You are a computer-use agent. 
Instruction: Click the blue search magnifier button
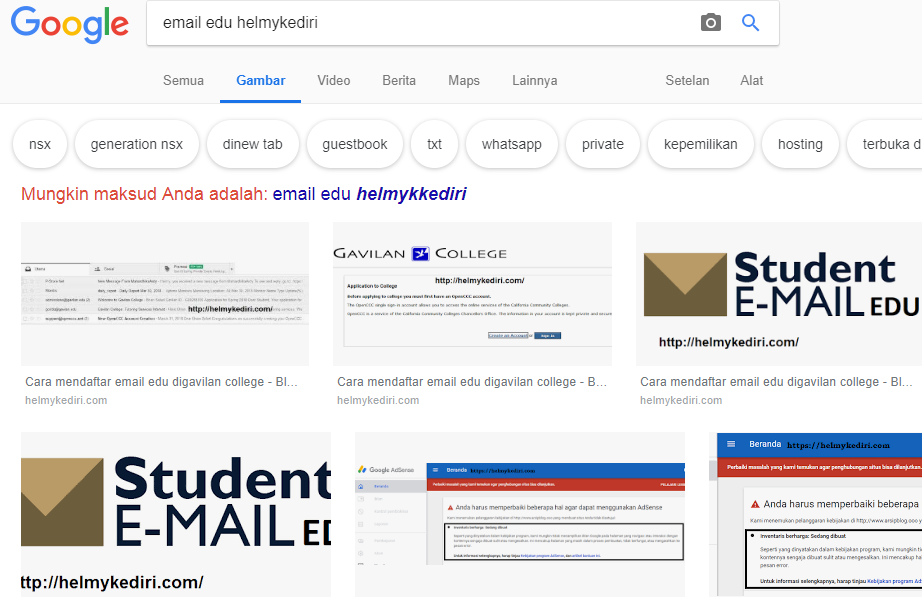[x=750, y=23]
